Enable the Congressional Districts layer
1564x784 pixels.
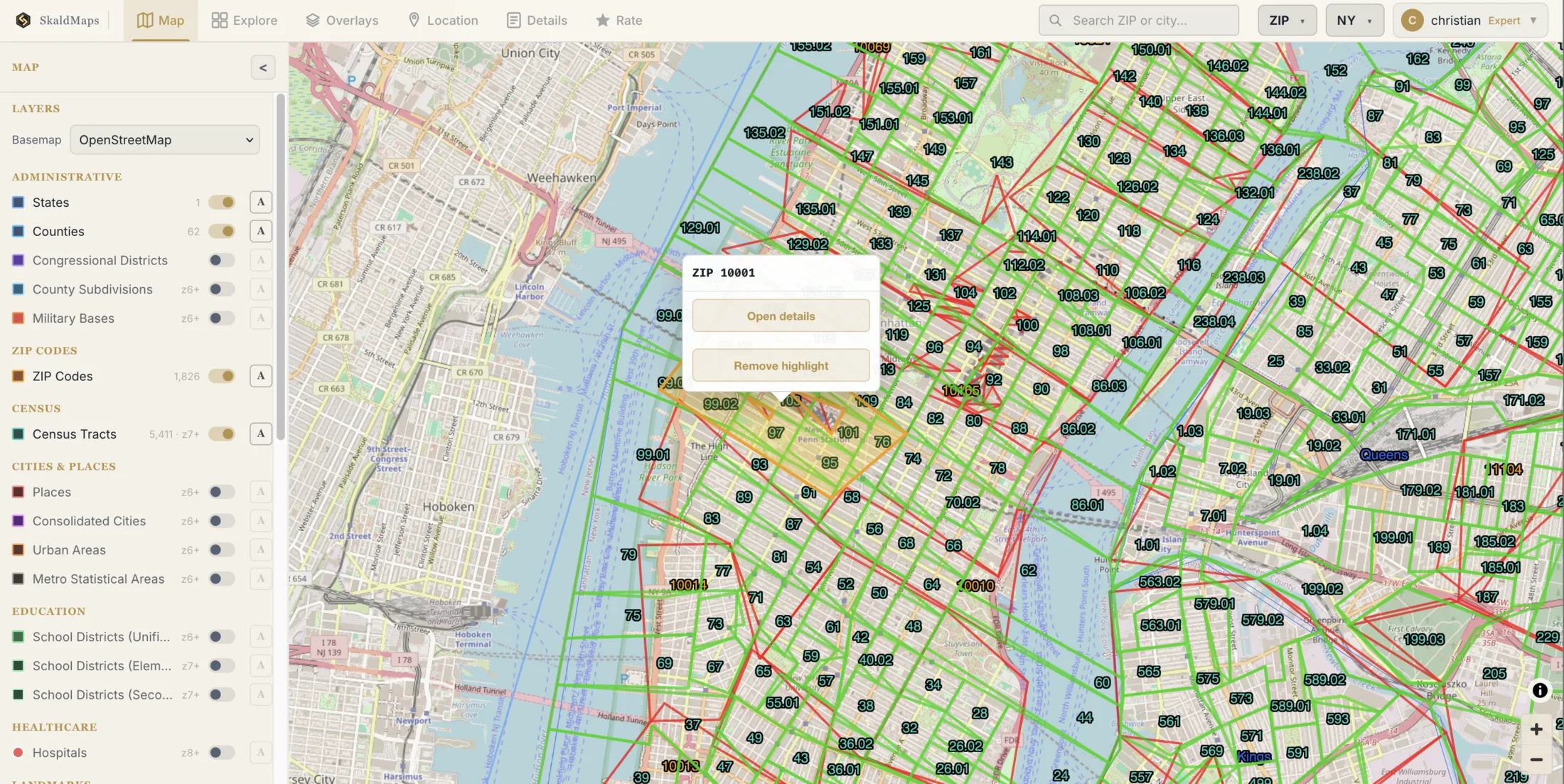(x=222, y=260)
